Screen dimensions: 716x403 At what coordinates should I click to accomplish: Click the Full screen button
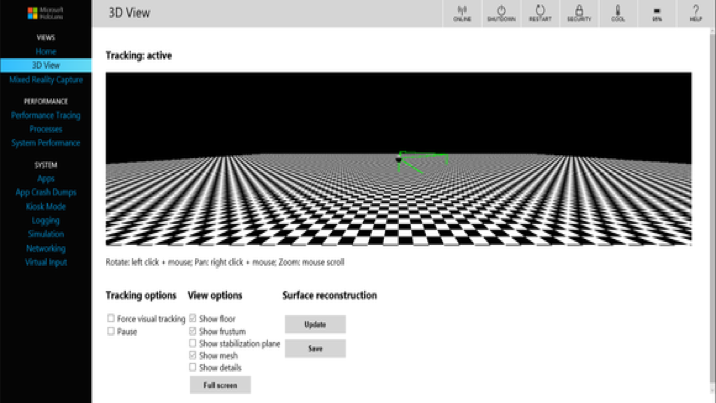(220, 385)
